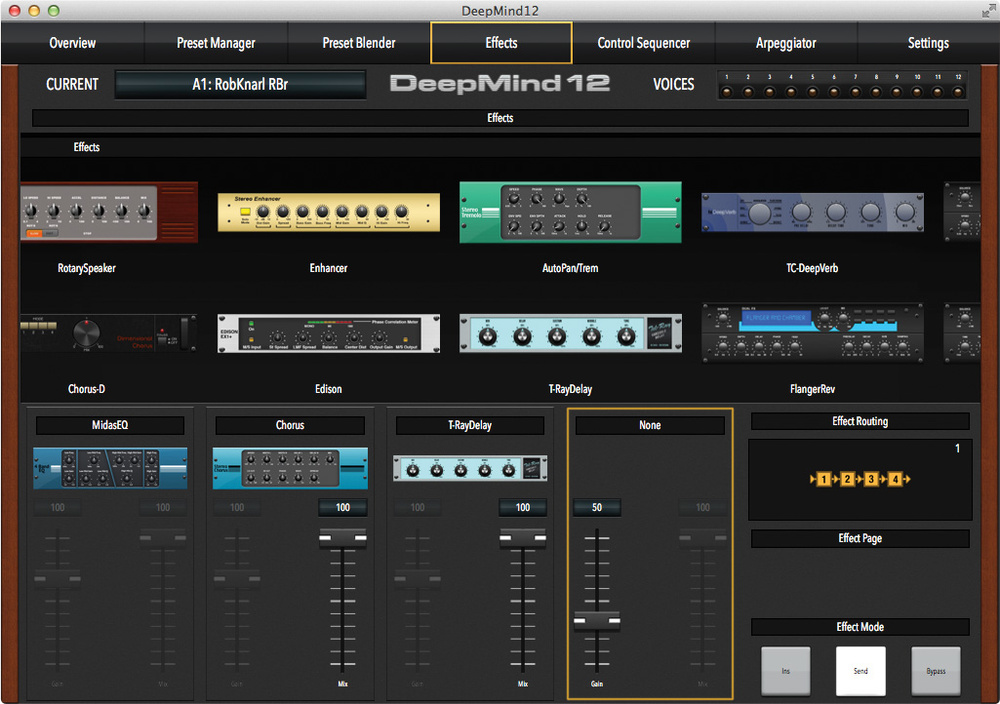Select the Edison EX1+ effect unit

[x=328, y=333]
